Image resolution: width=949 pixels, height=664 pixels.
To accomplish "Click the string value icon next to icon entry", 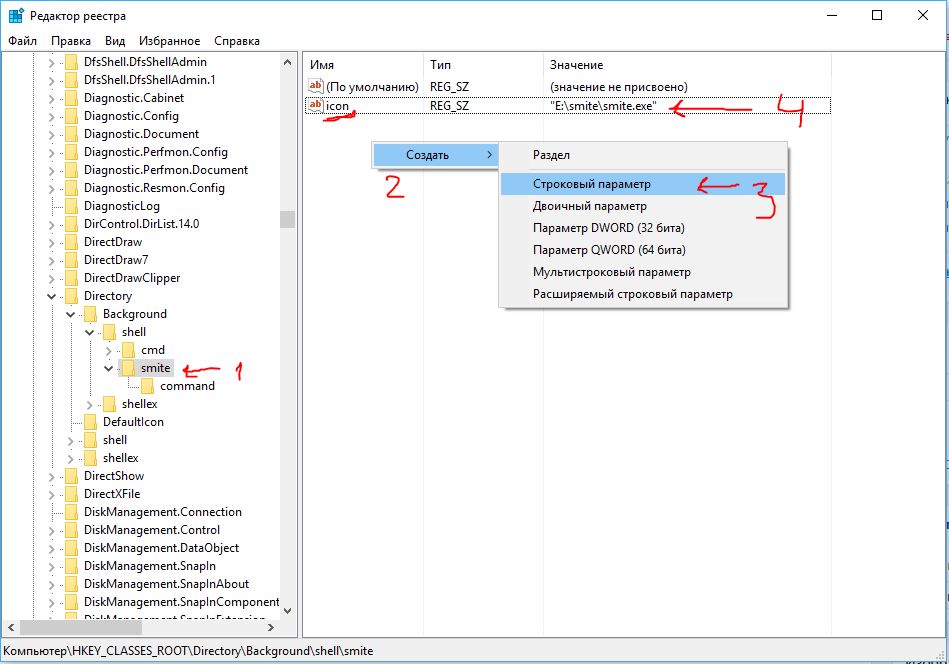I will click(x=315, y=105).
